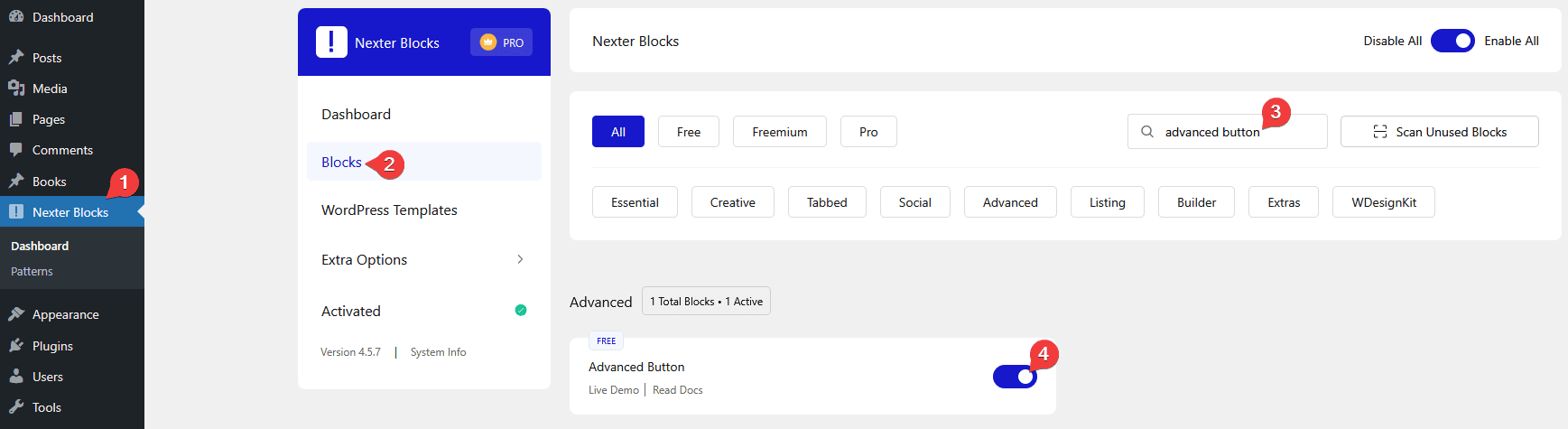Click the Media icon in sidebar
The width and height of the screenshot is (1568, 429).
pyautogui.click(x=16, y=89)
